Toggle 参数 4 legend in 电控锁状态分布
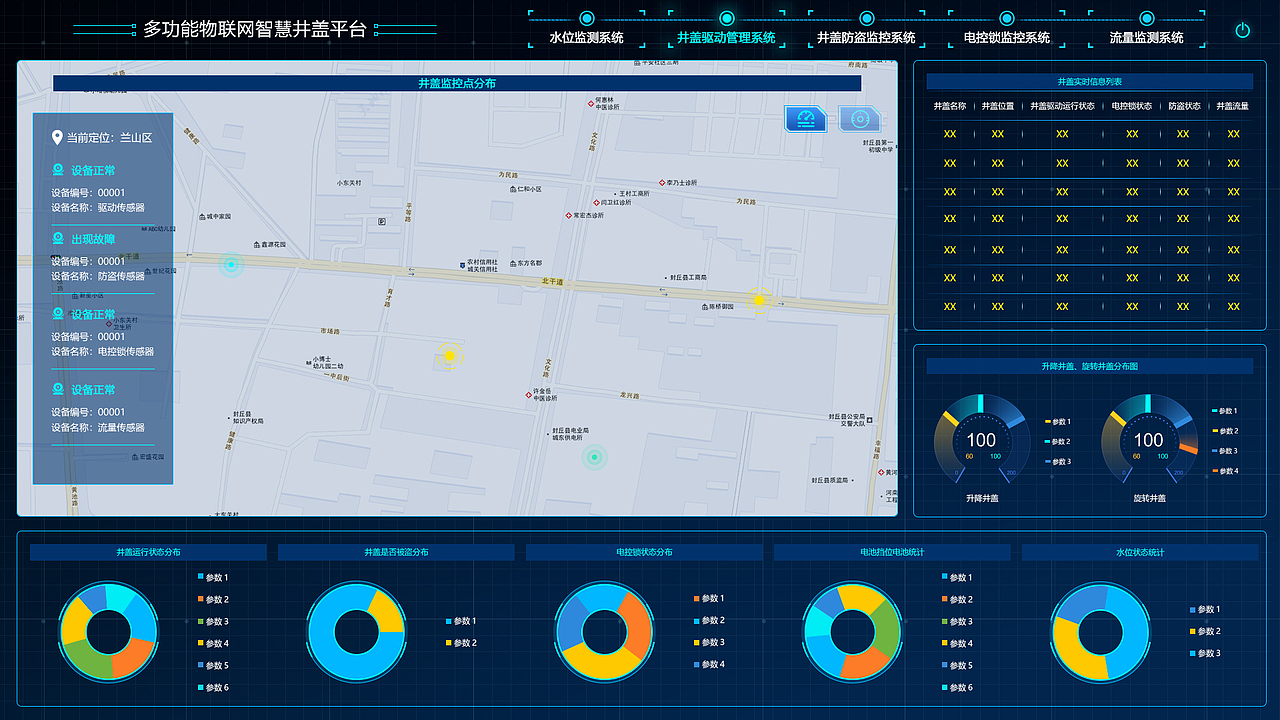 click(x=709, y=665)
